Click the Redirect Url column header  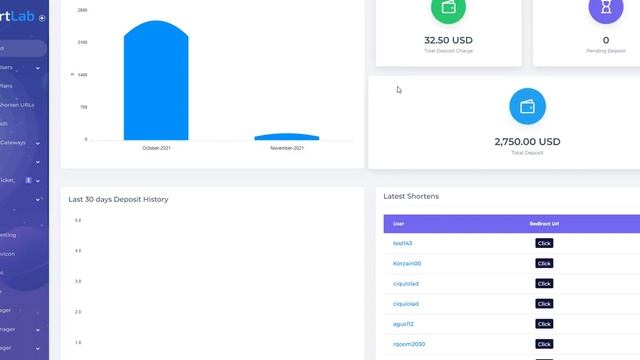pos(544,224)
